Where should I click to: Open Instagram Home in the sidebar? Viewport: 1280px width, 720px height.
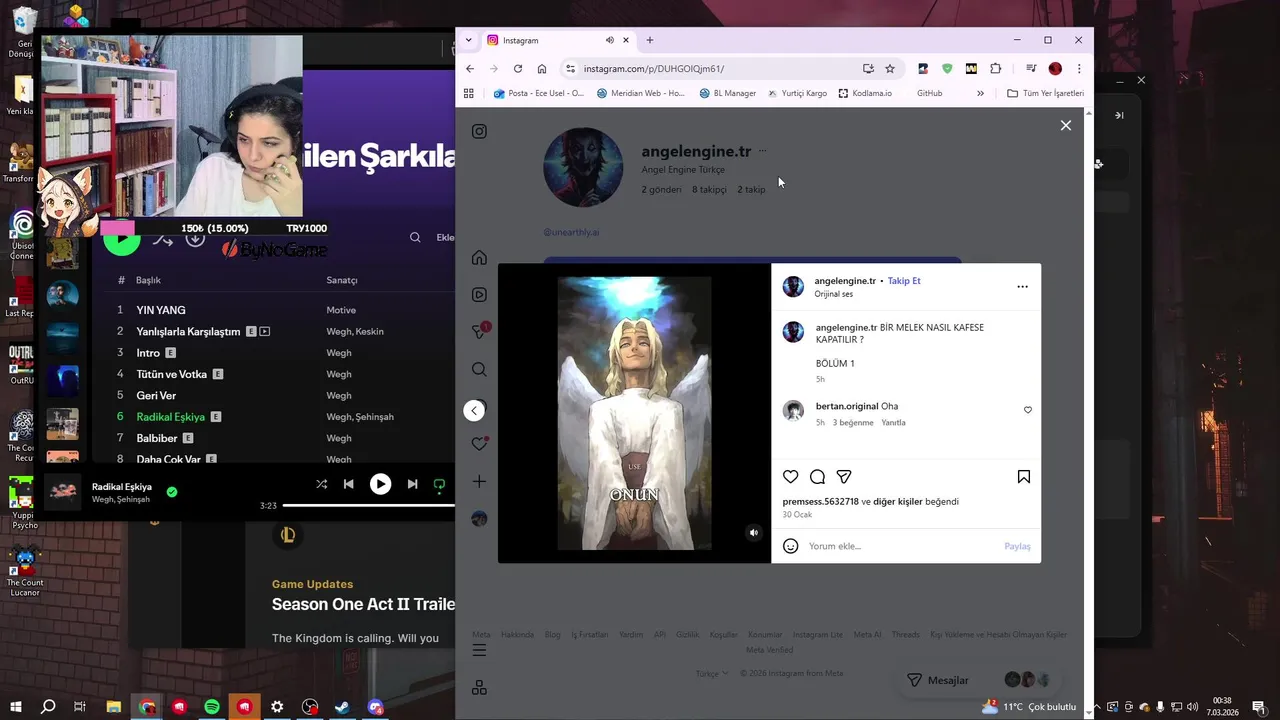click(479, 258)
